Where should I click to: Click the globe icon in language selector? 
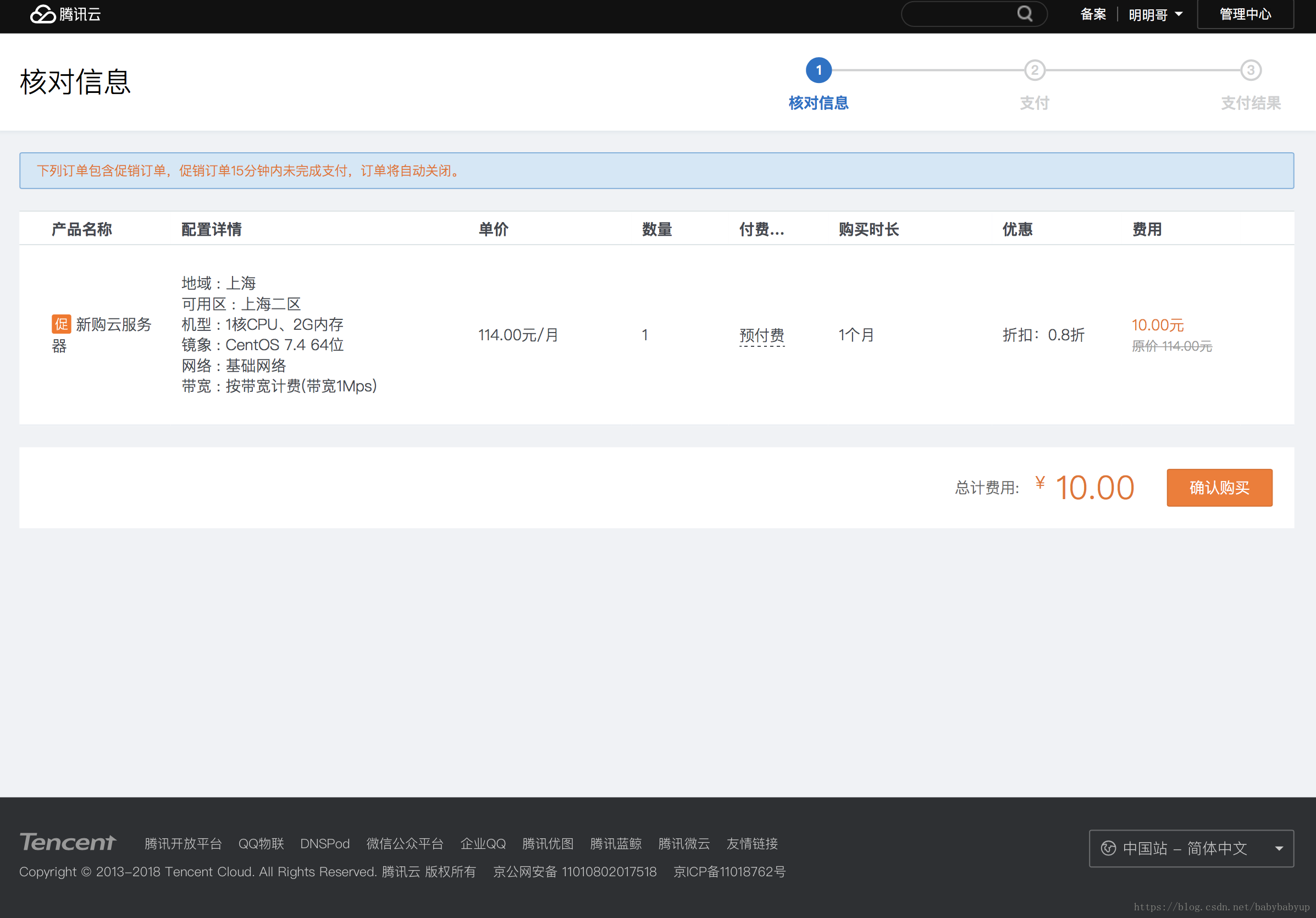[1108, 848]
